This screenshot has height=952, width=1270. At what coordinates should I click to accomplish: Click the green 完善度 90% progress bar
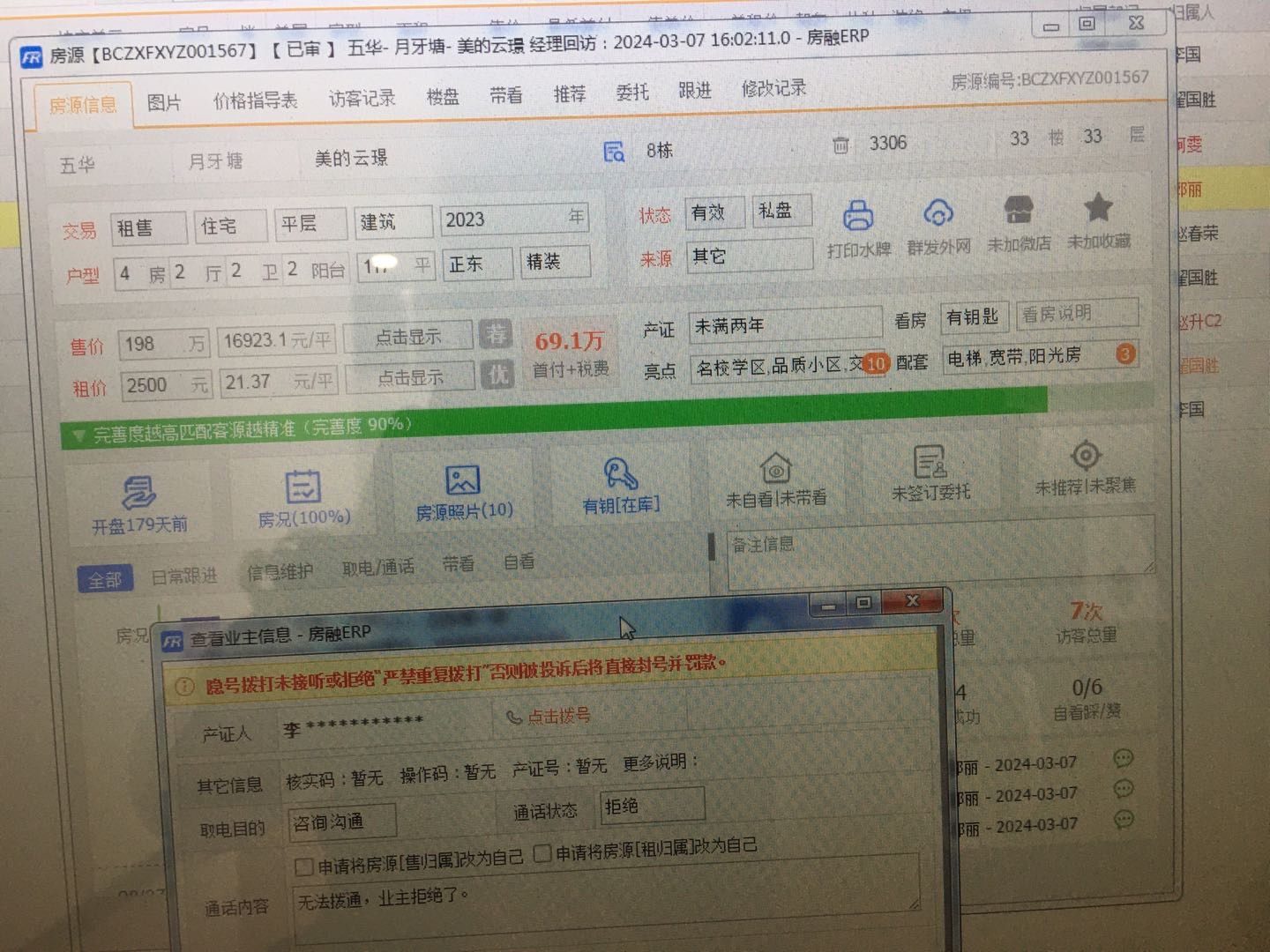[x=555, y=417]
